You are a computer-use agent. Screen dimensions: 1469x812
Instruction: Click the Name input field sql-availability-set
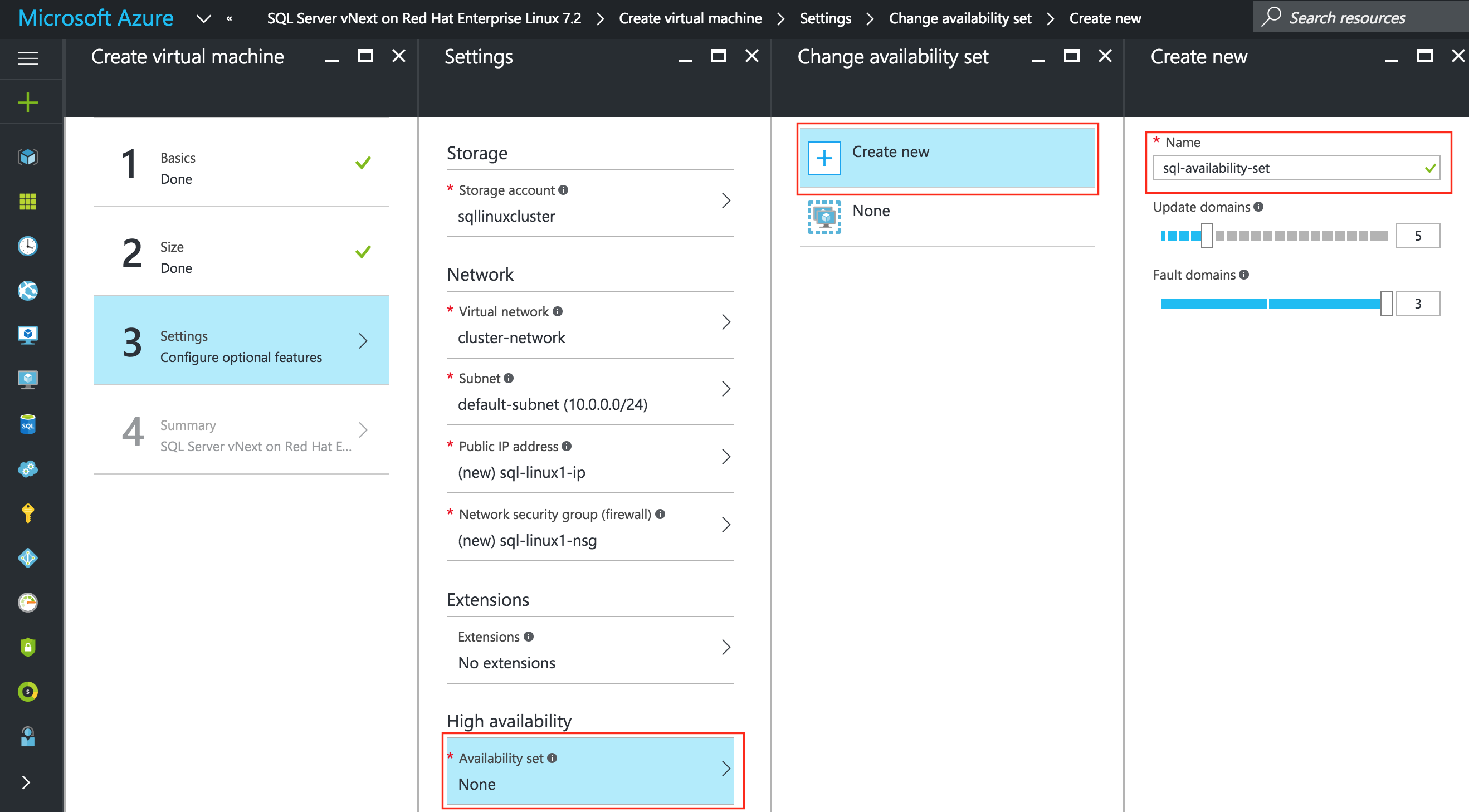[x=1296, y=168]
